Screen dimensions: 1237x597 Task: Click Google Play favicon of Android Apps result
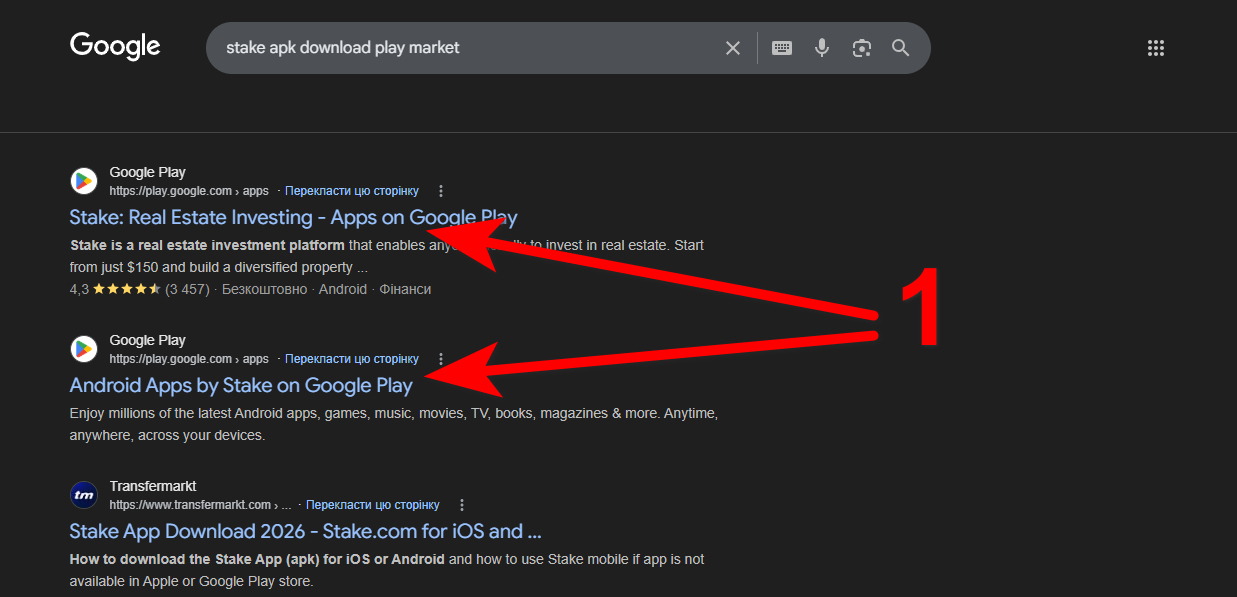(x=84, y=349)
